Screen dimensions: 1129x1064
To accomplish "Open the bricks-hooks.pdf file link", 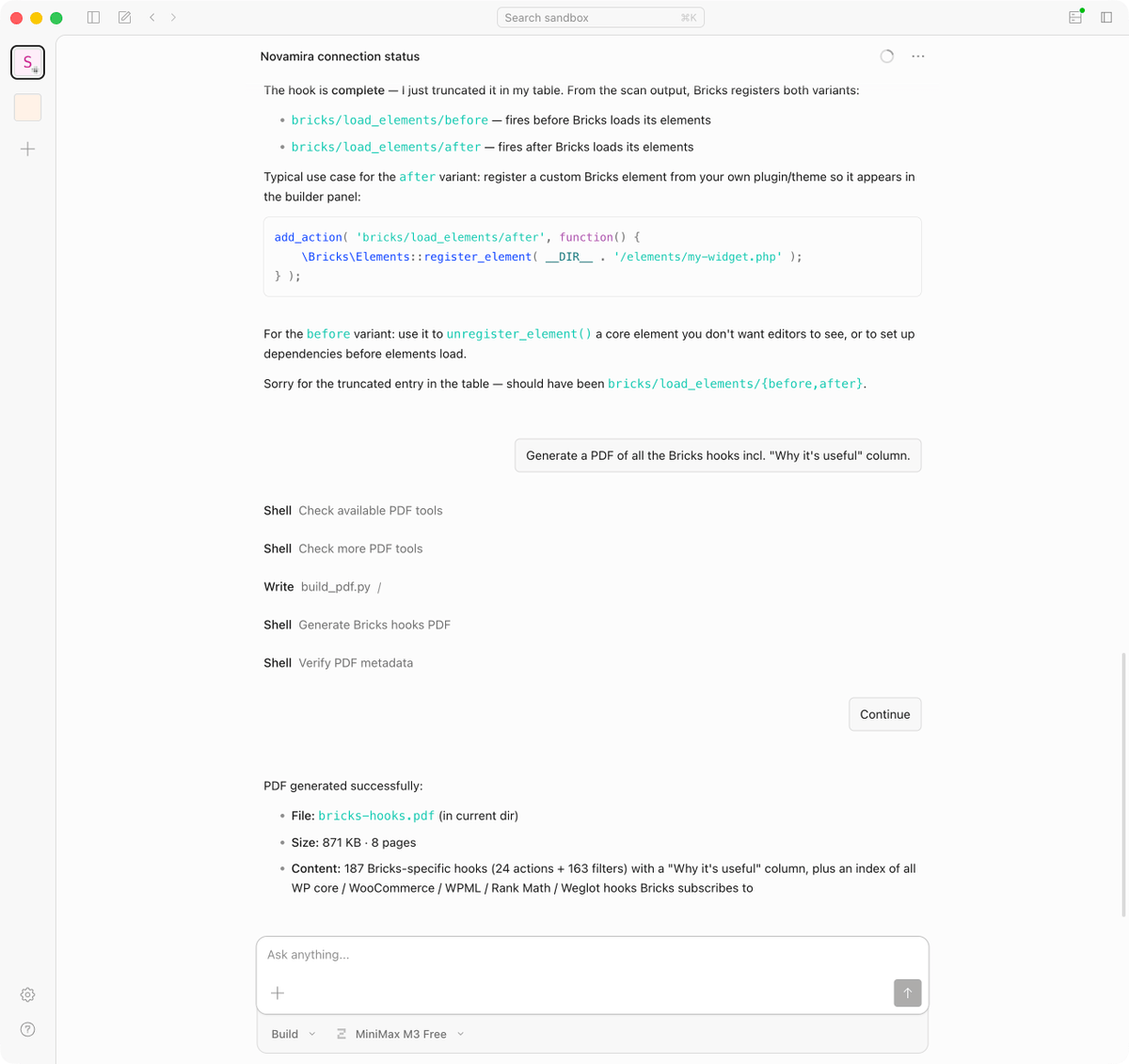I will pos(376,816).
